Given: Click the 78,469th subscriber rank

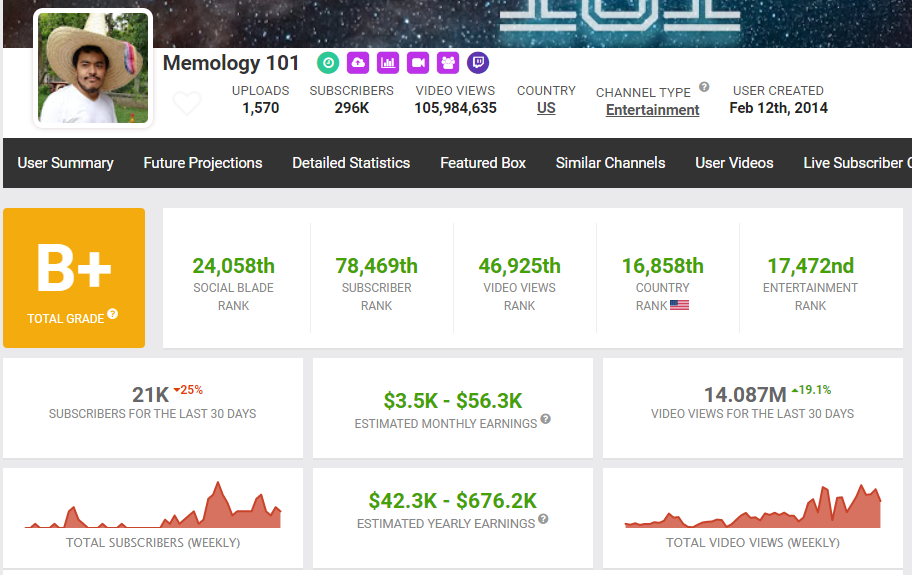Looking at the screenshot, I should [x=376, y=266].
